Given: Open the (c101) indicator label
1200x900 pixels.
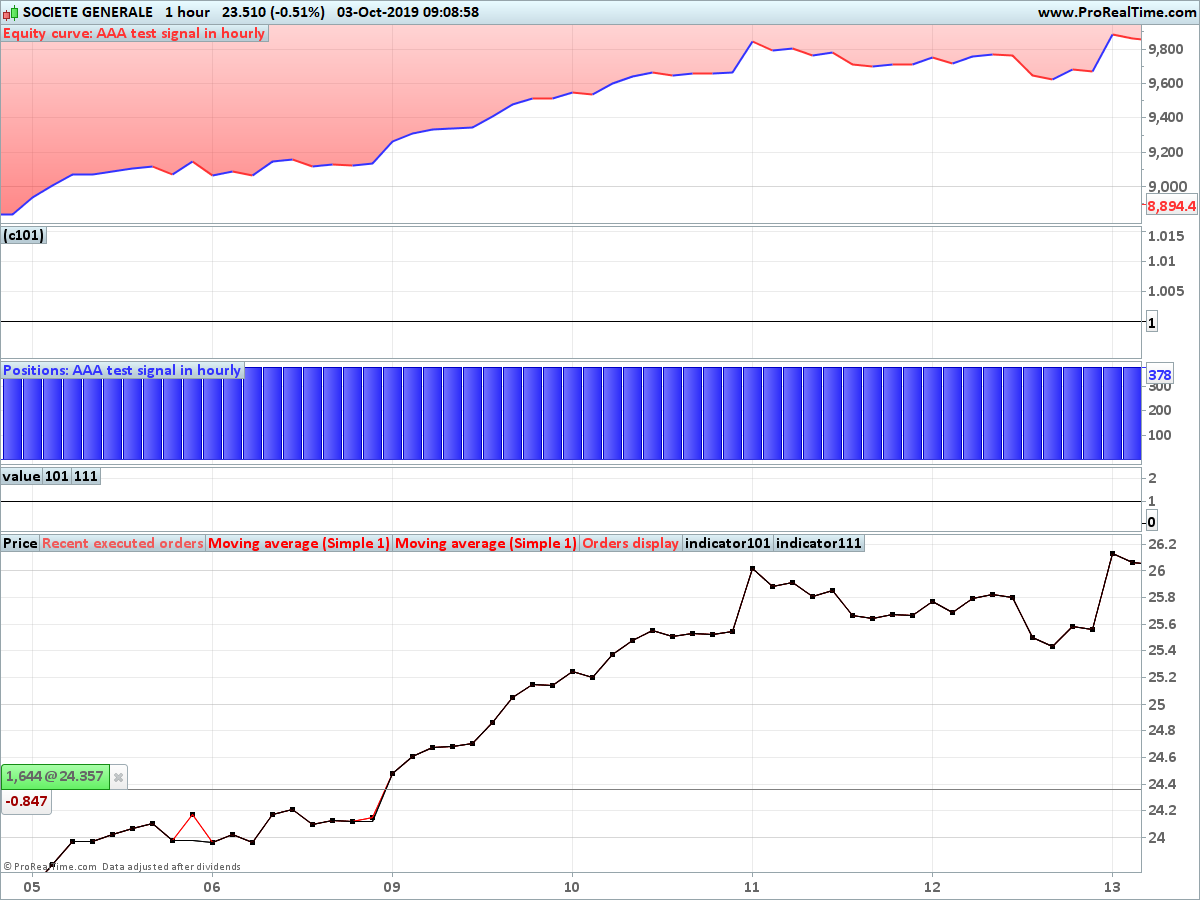Looking at the screenshot, I should click(x=24, y=236).
